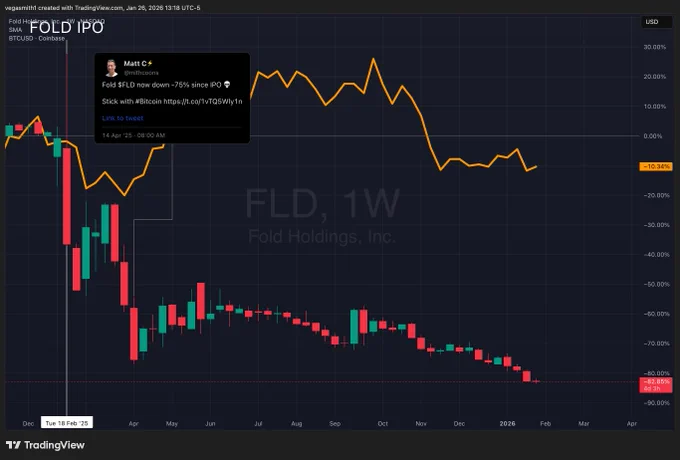
Task: Click the Feb label on time axis
Action: tap(546, 423)
